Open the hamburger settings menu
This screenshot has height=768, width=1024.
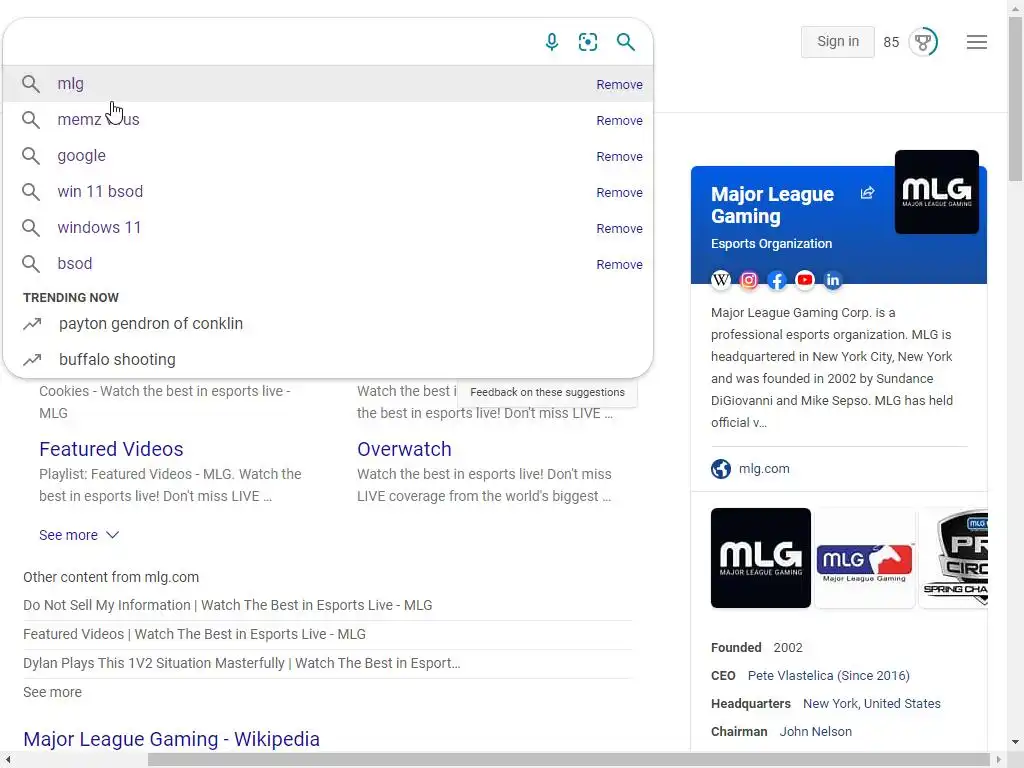pyautogui.click(x=976, y=42)
